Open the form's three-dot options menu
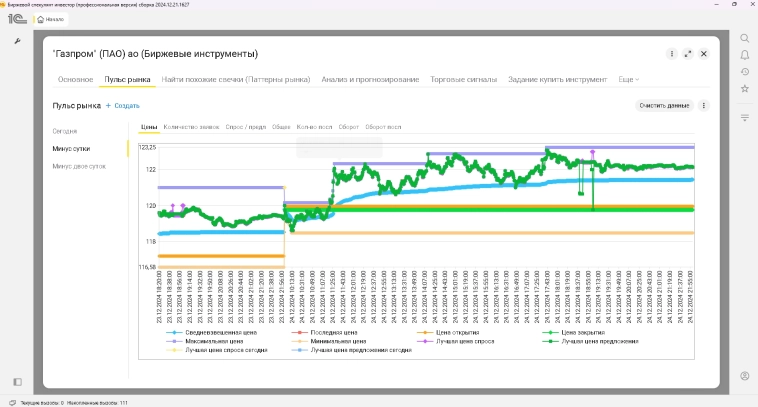This screenshot has width=758, height=407. pos(672,54)
